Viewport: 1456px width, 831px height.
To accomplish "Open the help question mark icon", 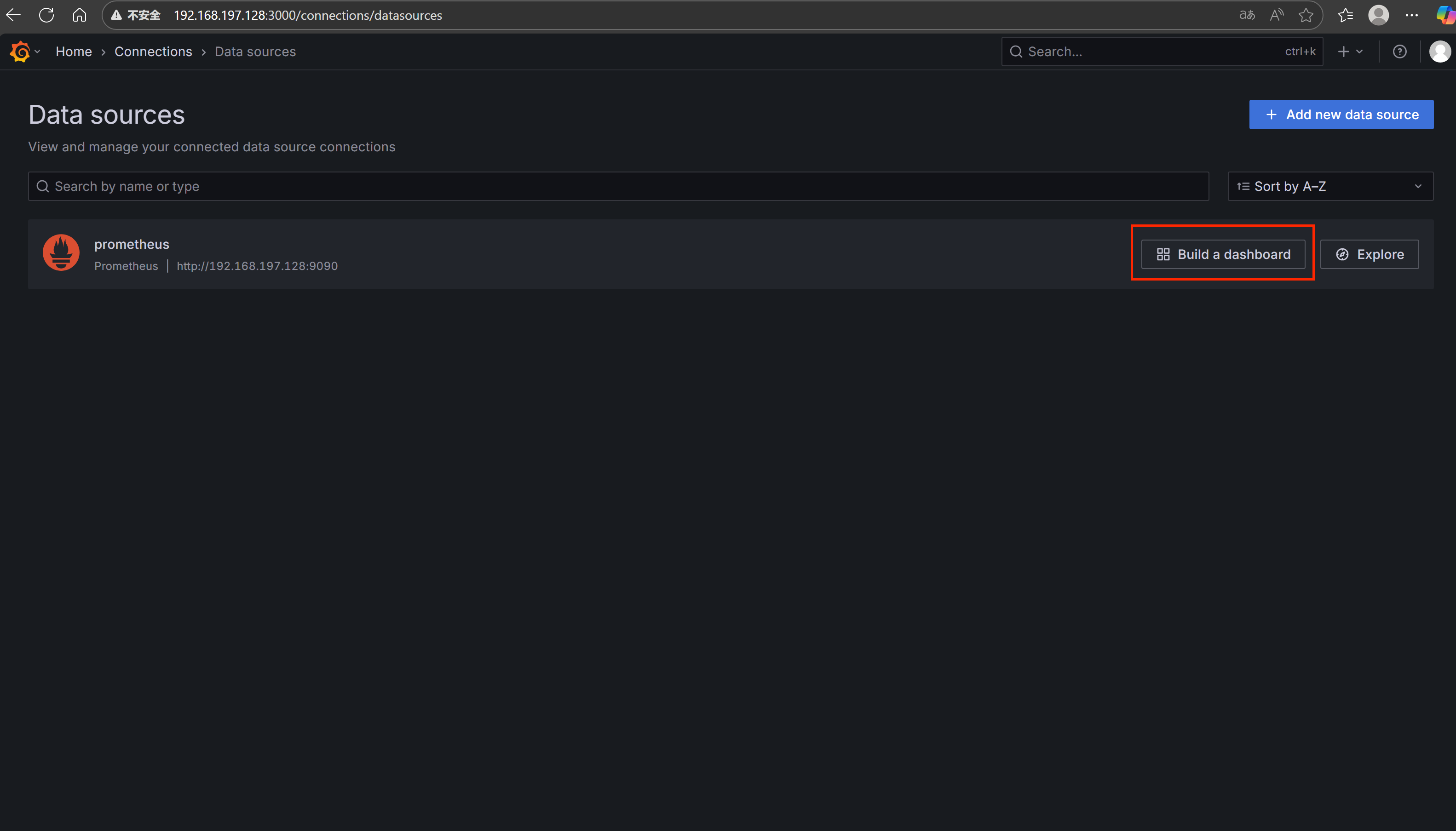I will 1399,52.
